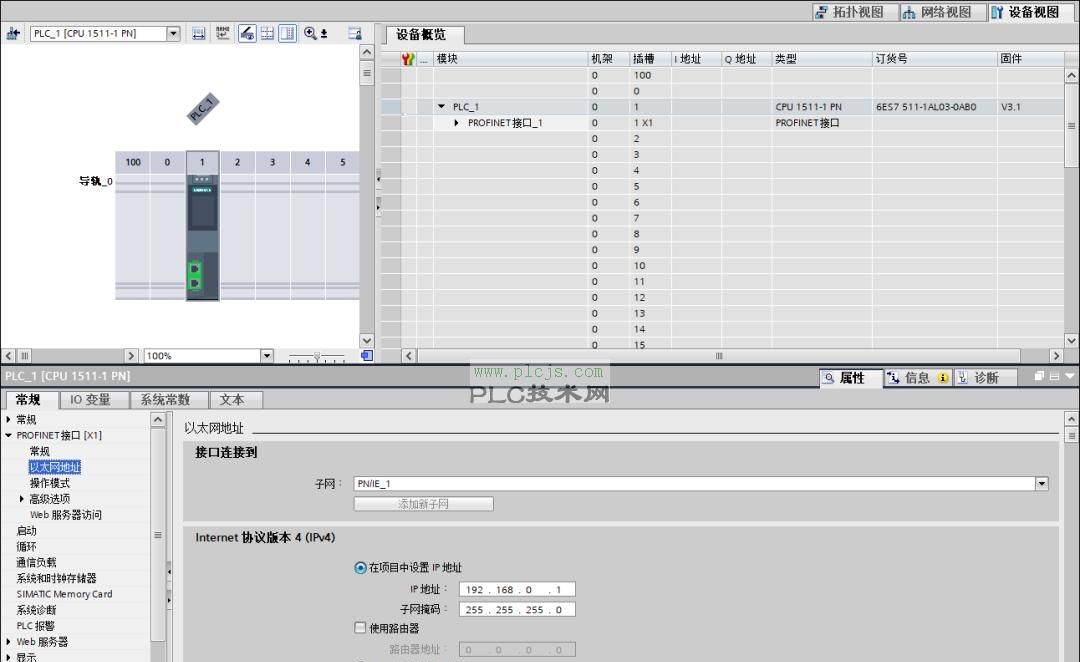Click the show module labels pencil icon

click(x=247, y=33)
